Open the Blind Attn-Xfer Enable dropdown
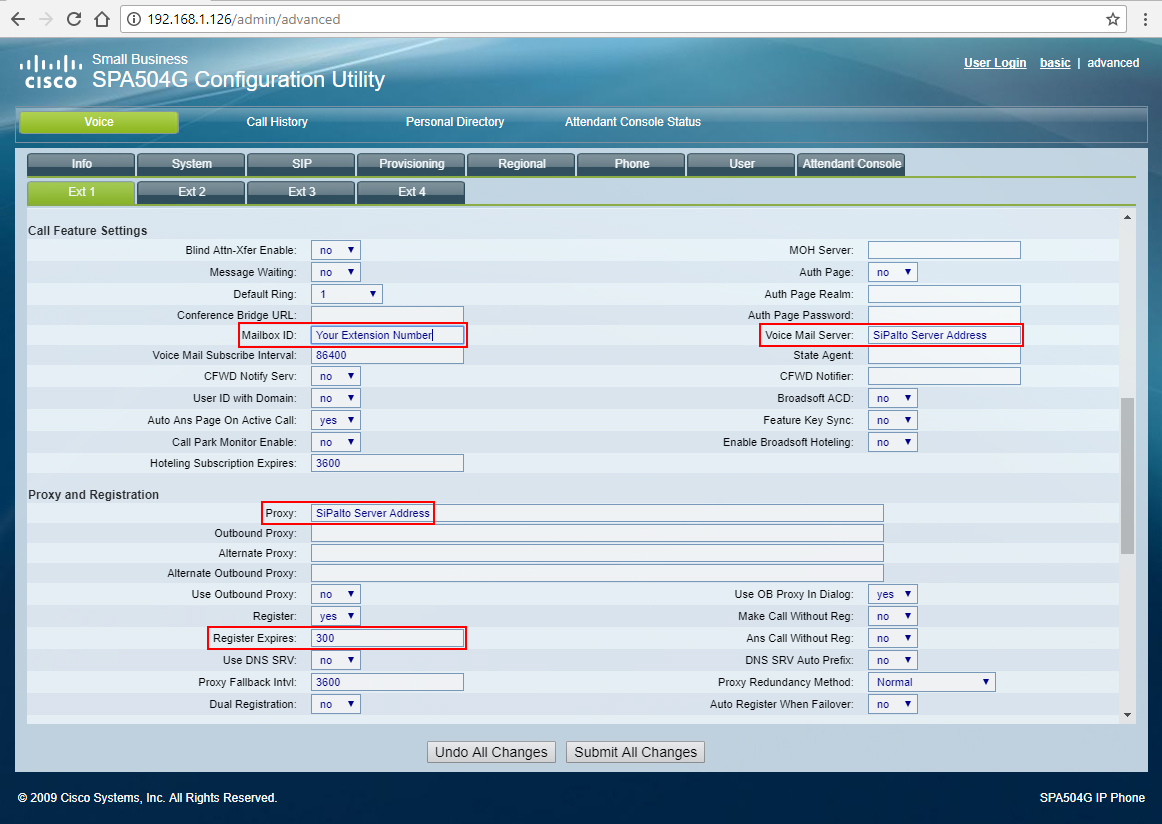The image size is (1162, 824). (x=336, y=250)
